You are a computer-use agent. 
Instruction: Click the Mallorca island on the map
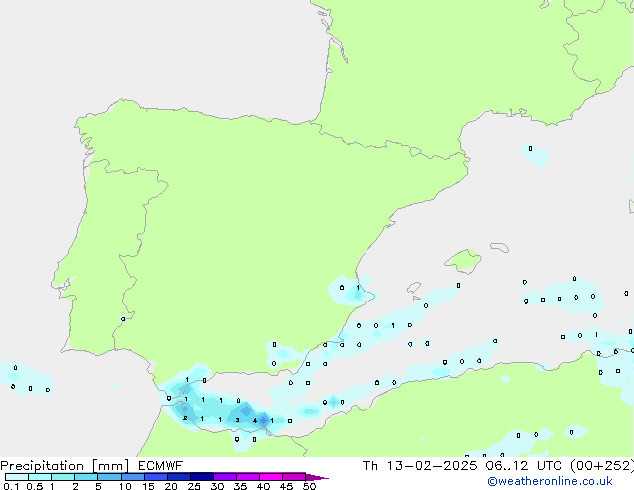click(463, 261)
